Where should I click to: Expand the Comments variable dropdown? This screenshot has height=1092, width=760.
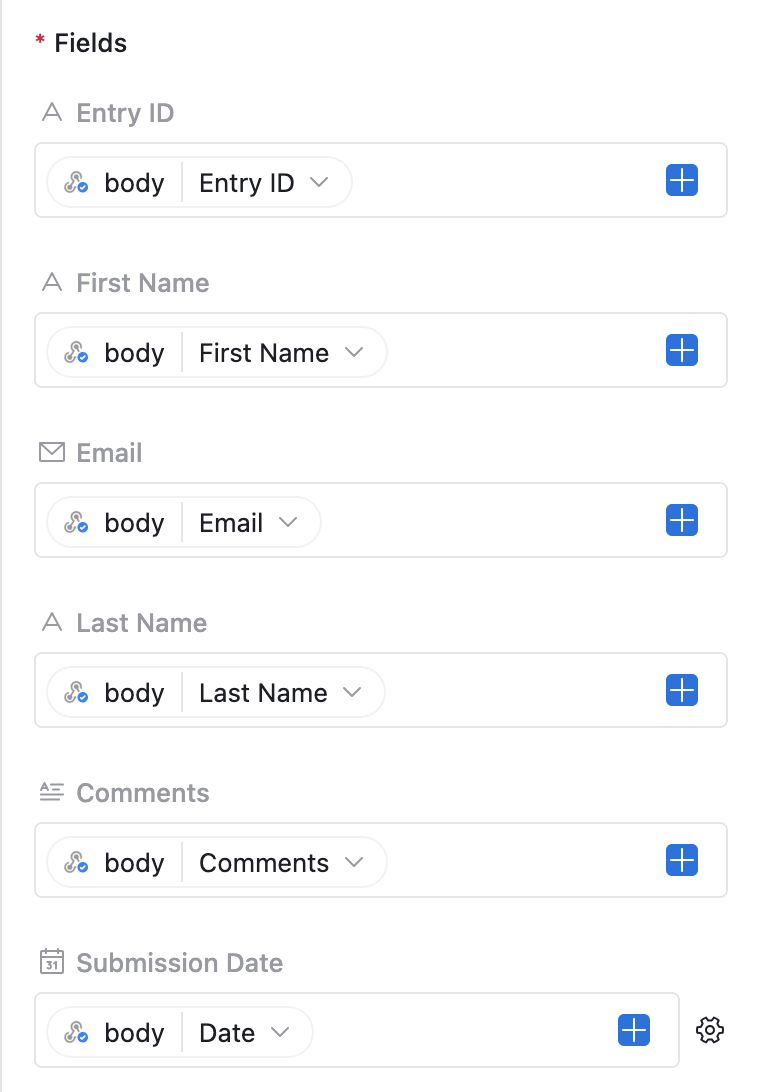click(353, 863)
